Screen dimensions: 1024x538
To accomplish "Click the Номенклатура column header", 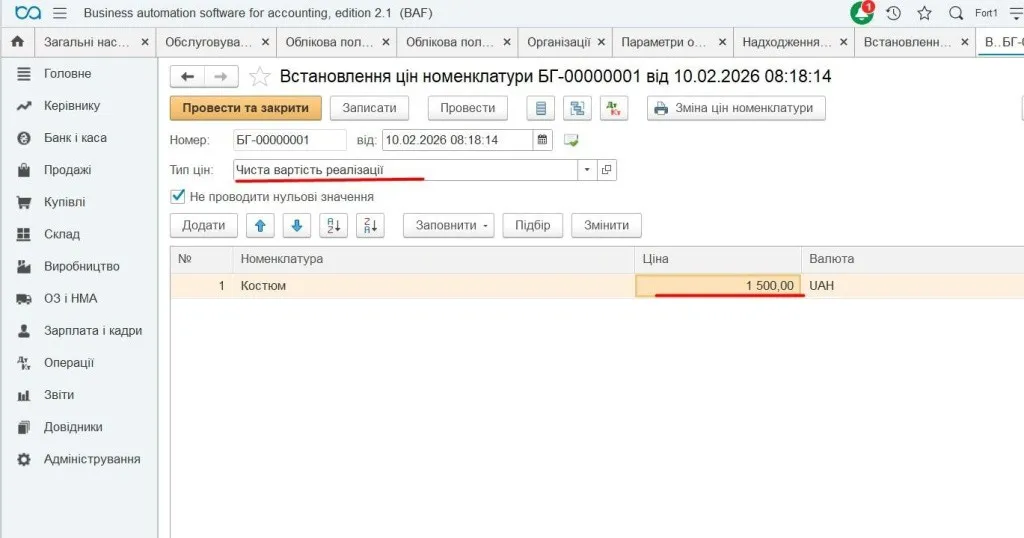I will (x=434, y=259).
